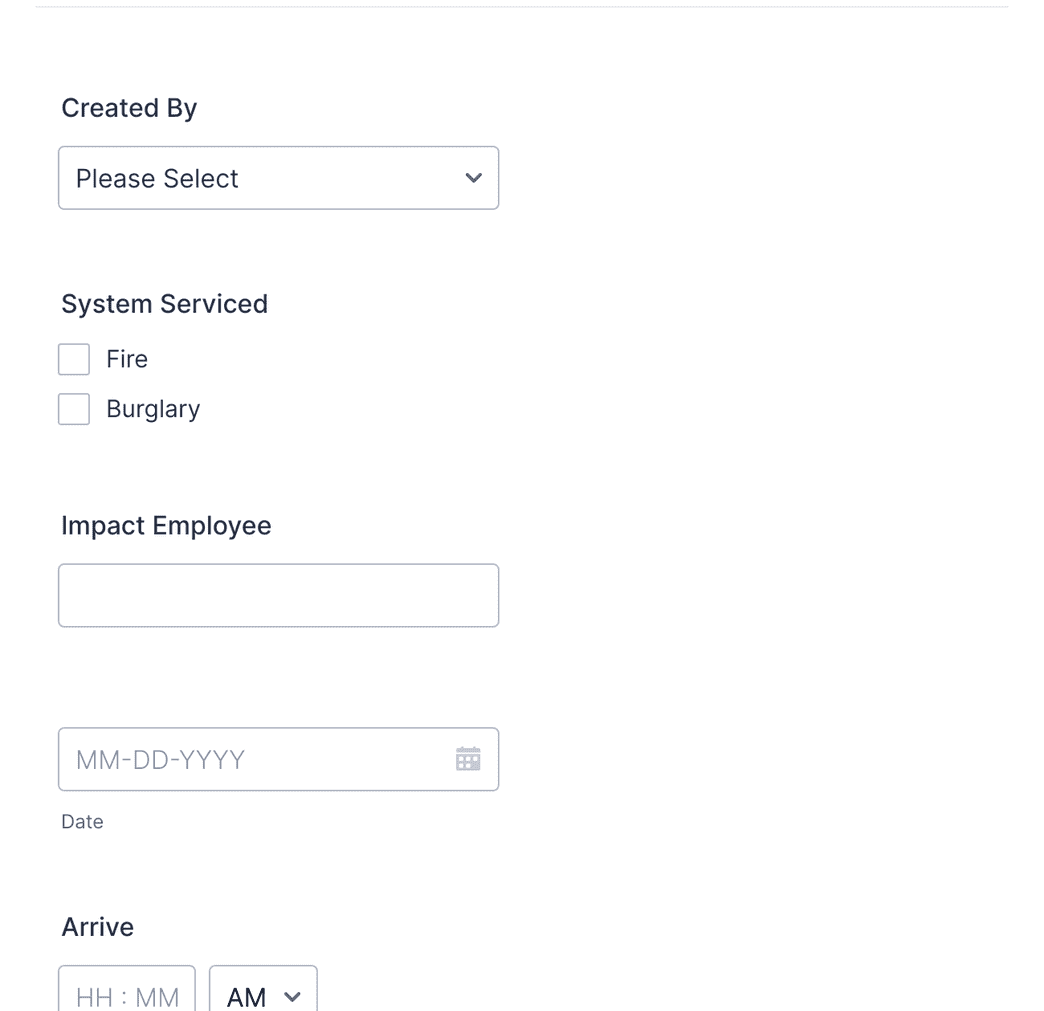Click the Date label below the date box
Viewport: 1044px width, 1011px height.
tap(82, 821)
